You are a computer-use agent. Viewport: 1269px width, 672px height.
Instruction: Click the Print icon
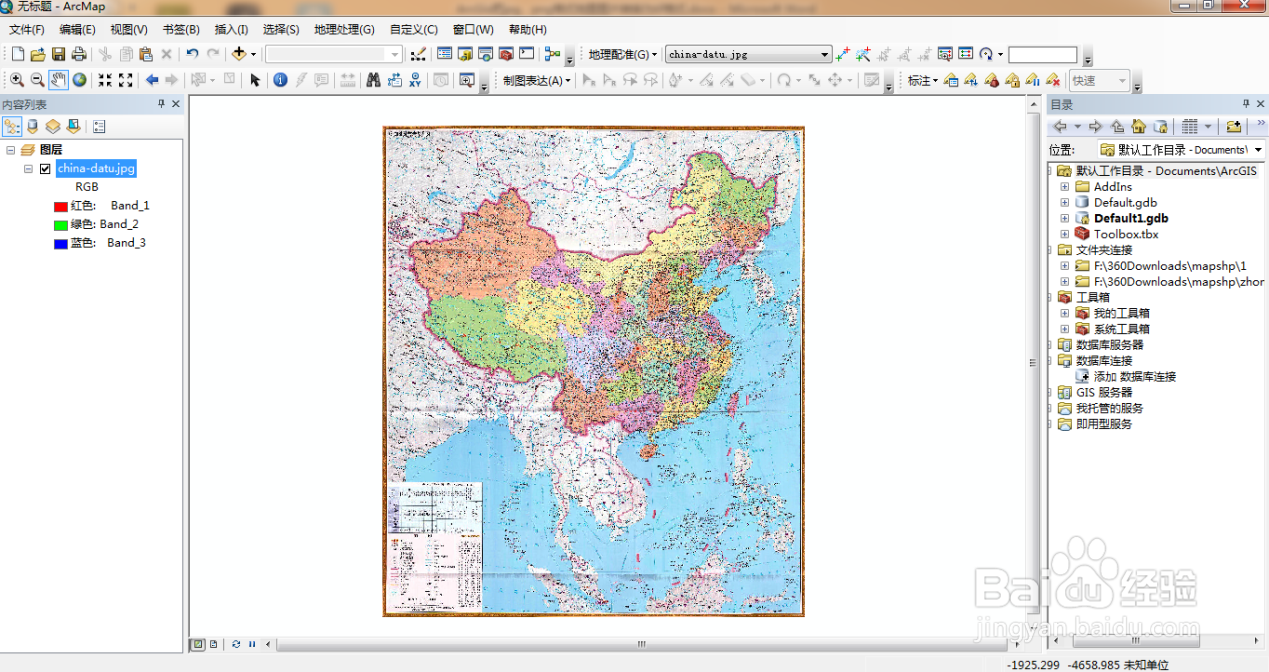79,54
